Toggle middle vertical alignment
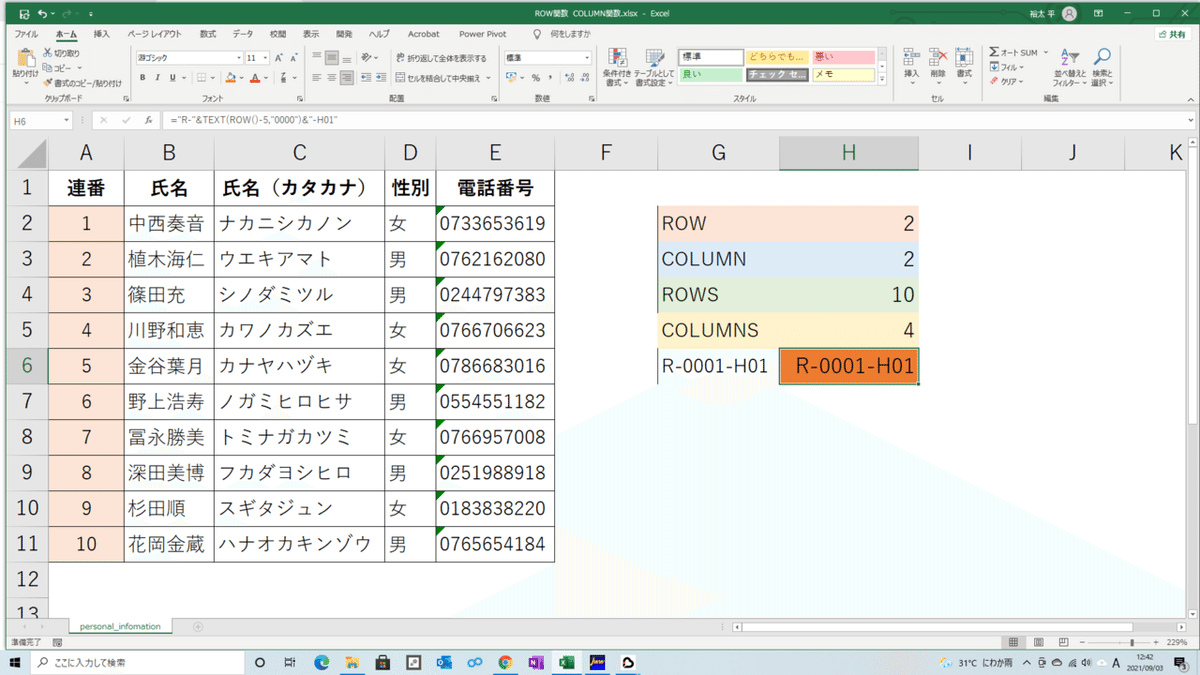The height and width of the screenshot is (675, 1200). tap(332, 58)
